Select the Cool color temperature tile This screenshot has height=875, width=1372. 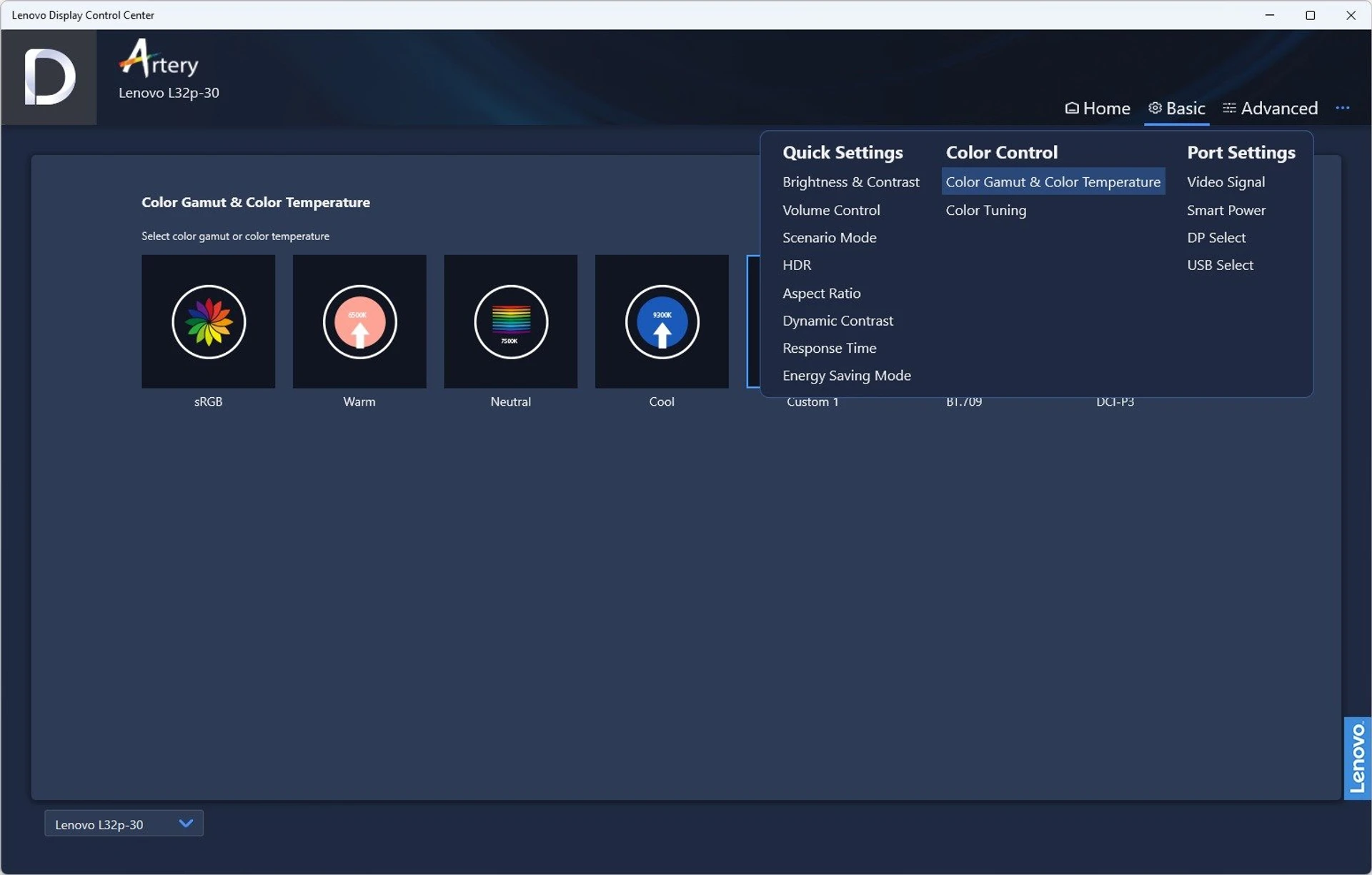pyautogui.click(x=662, y=321)
